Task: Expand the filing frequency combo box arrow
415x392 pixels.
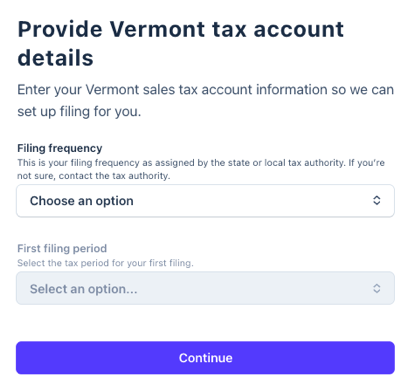Action: pos(377,200)
